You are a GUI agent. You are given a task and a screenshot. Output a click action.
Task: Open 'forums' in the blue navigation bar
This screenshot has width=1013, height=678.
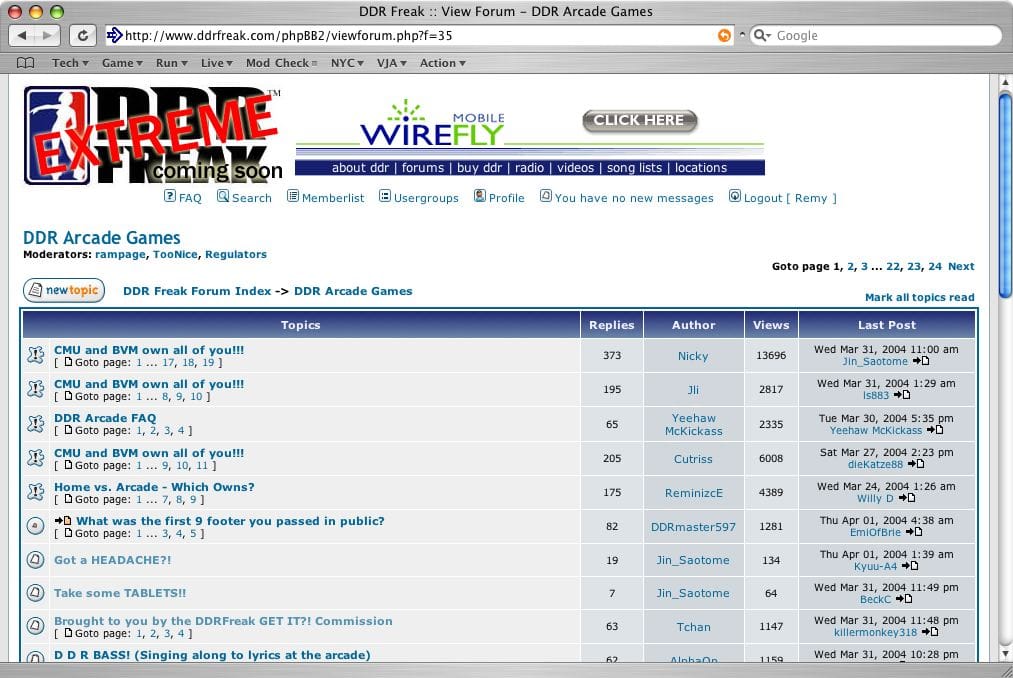tap(422, 168)
